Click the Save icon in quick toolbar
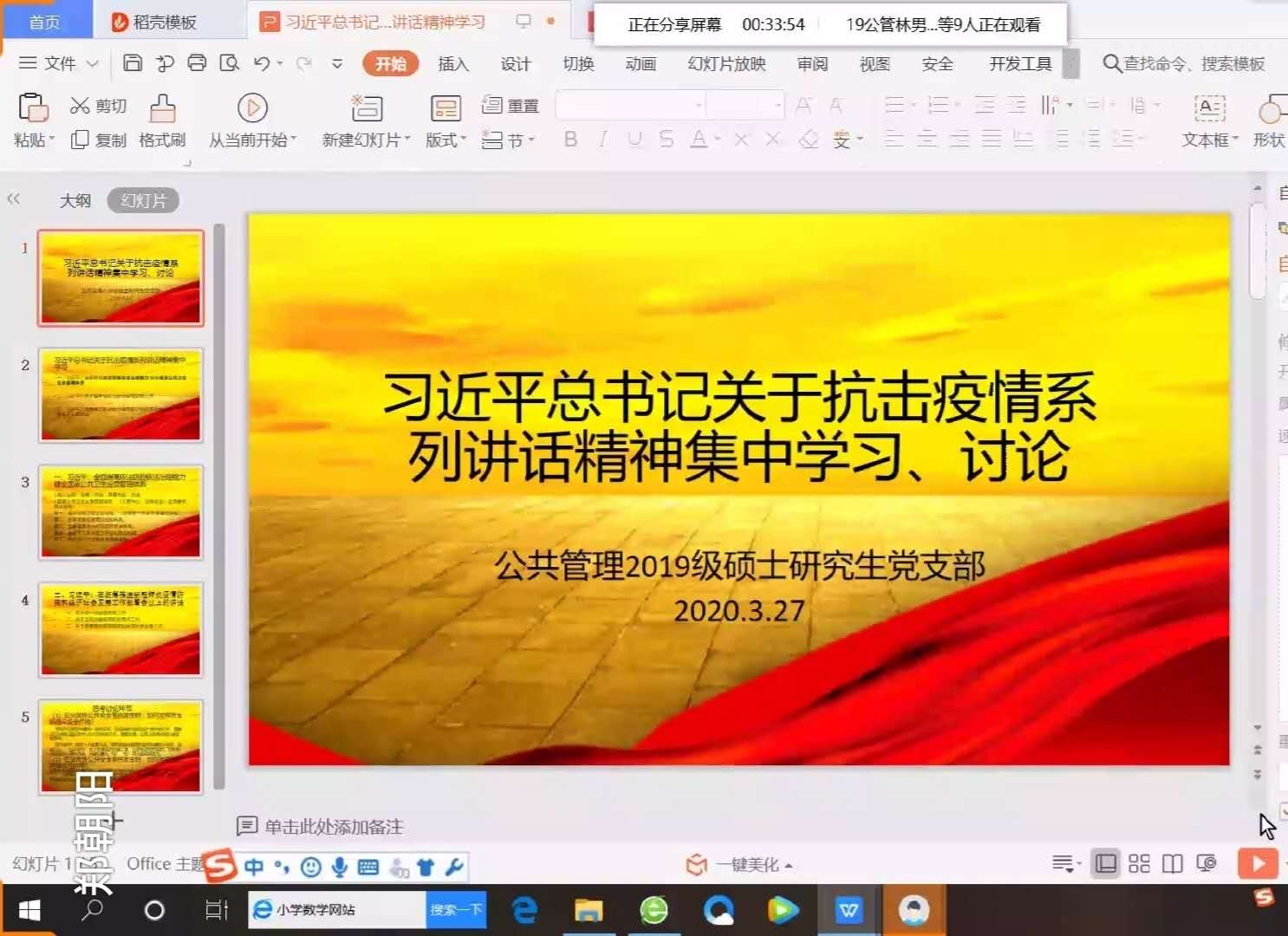Screen dimensions: 1288x936 tap(133, 63)
